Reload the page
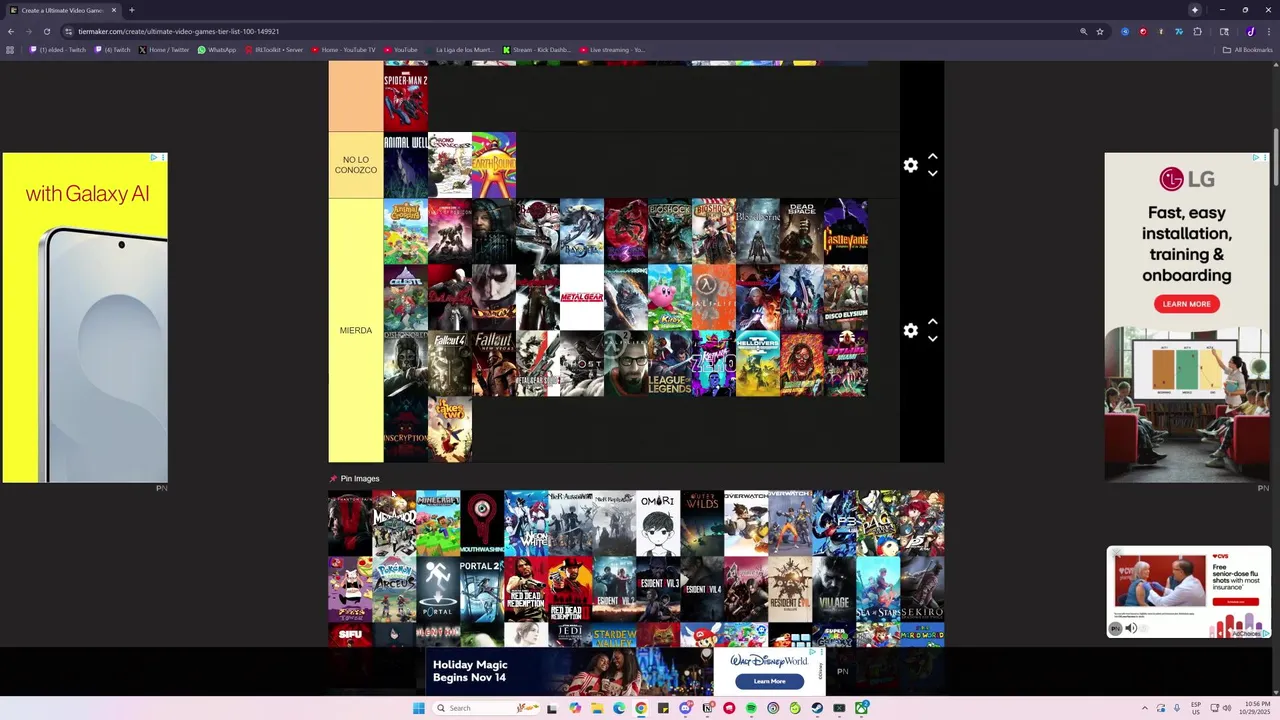This screenshot has width=1280, height=720. 46,31
